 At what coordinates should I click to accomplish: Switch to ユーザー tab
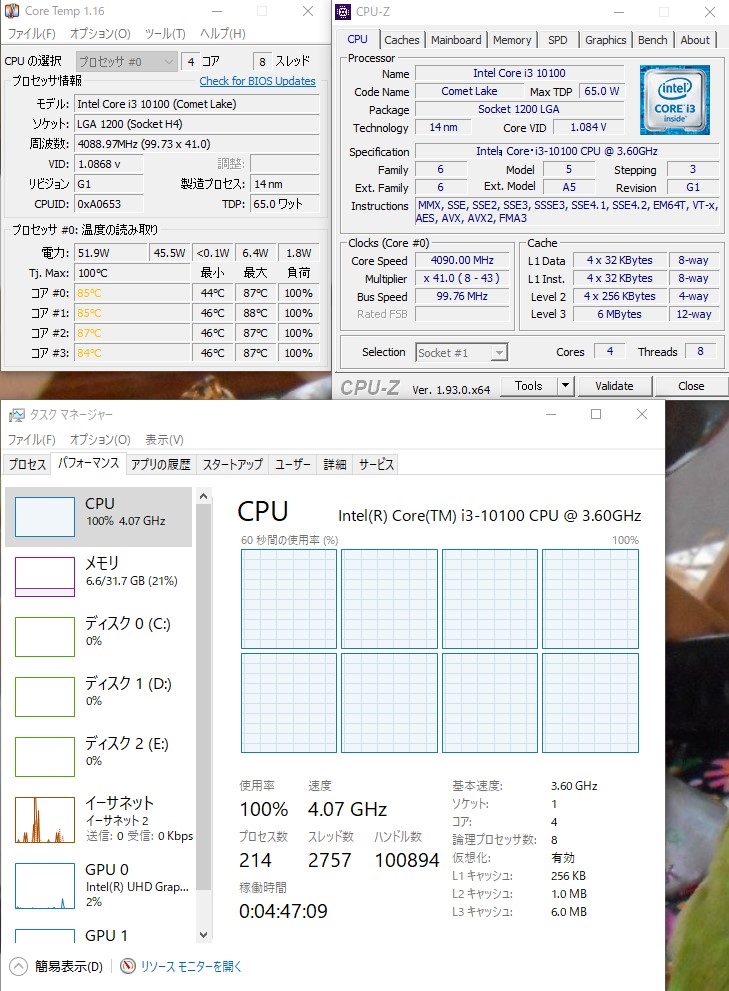point(292,465)
